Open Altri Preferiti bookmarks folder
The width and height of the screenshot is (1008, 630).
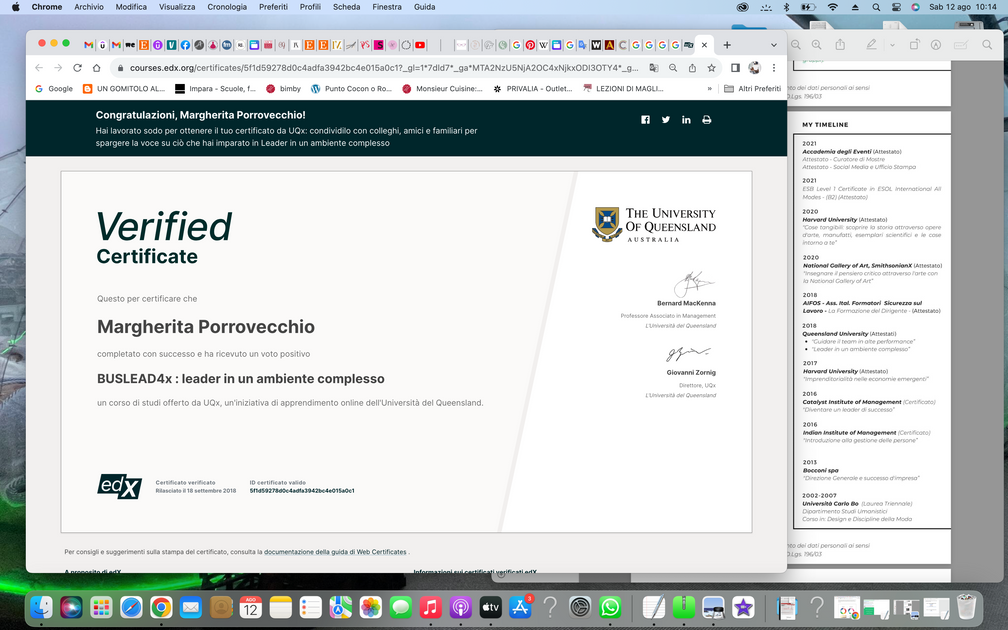click(752, 89)
